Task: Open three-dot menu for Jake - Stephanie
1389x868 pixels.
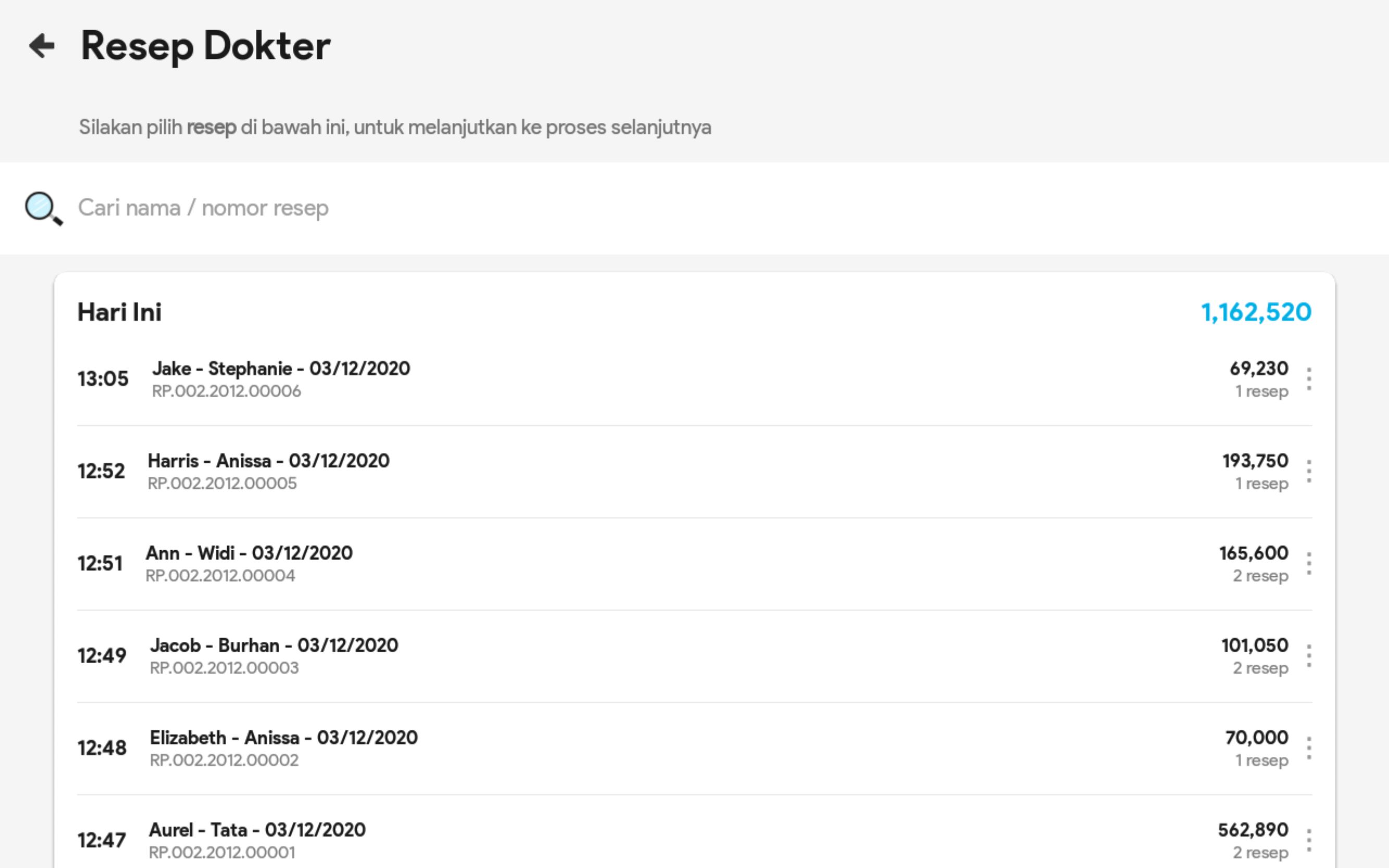Action: [x=1309, y=379]
